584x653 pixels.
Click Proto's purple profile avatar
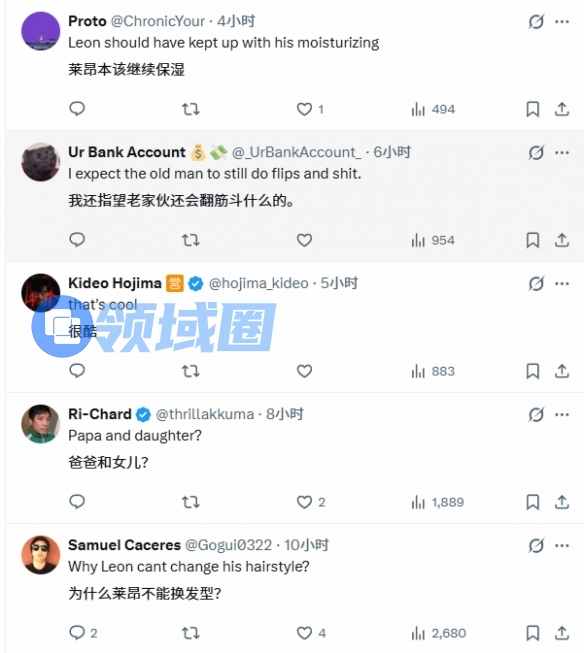click(x=40, y=31)
